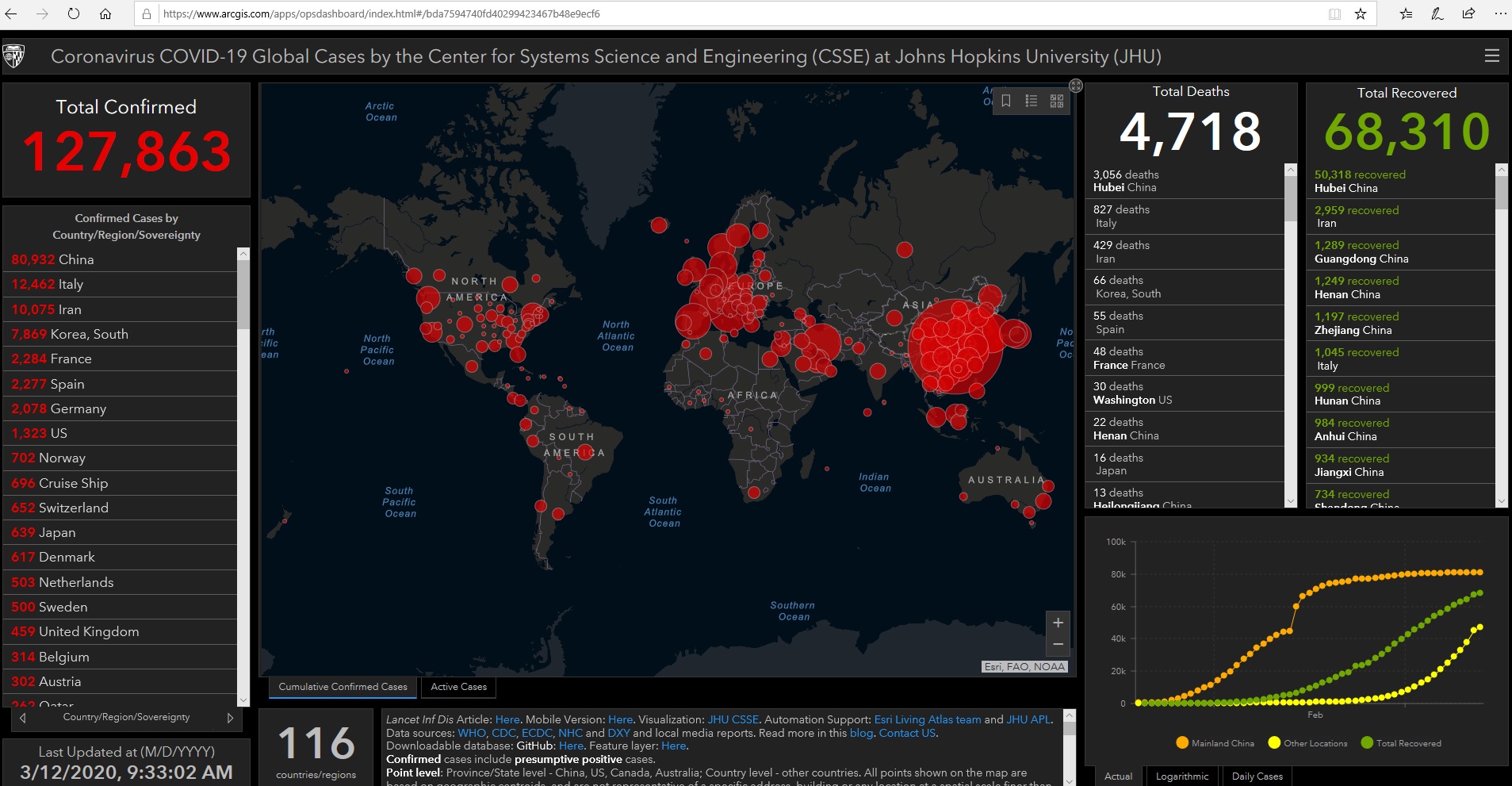Select Cruise Ship in confirmed list
The height and width of the screenshot is (786, 1512).
[x=121, y=483]
